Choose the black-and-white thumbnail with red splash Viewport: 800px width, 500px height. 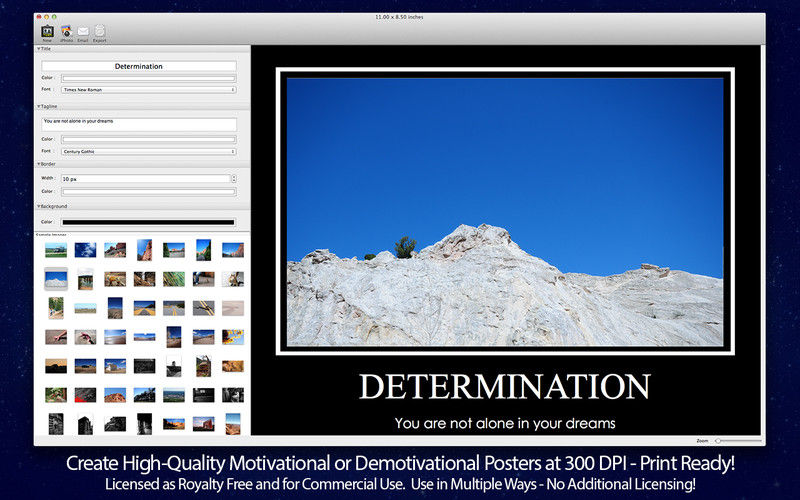pyautogui.click(x=85, y=395)
